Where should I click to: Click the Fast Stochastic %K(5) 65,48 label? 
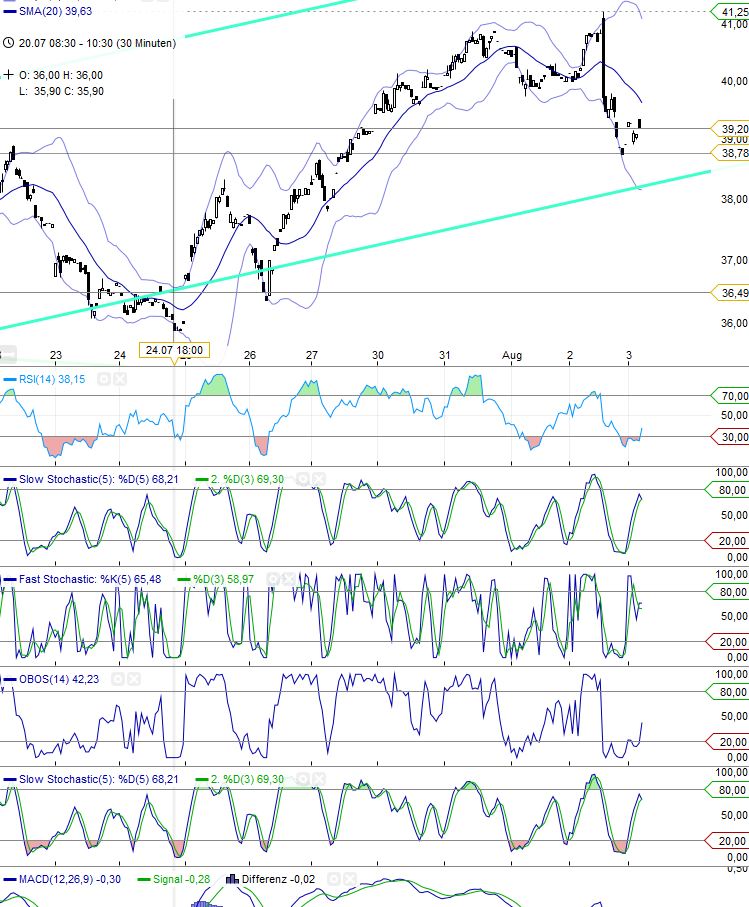point(90,579)
